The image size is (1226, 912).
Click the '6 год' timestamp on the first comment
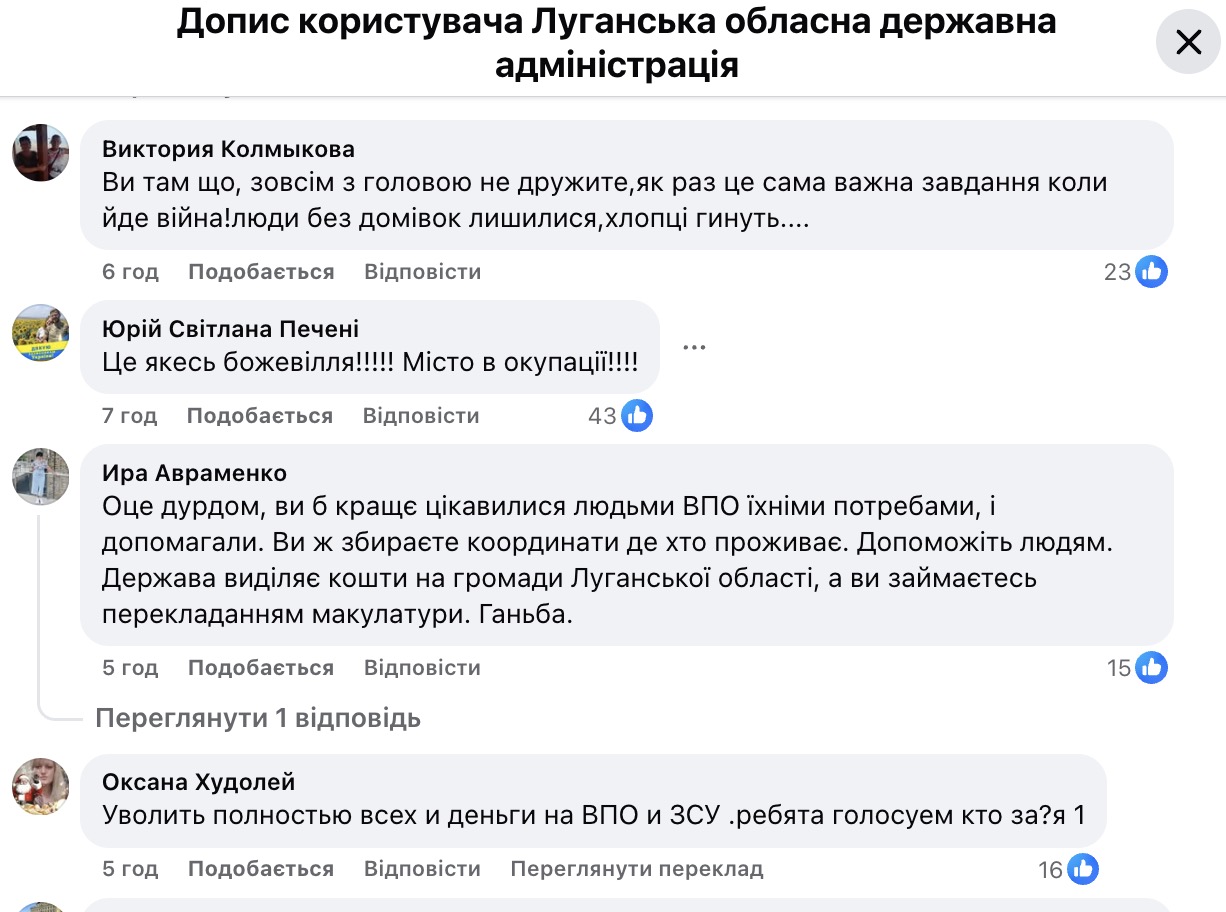(129, 271)
